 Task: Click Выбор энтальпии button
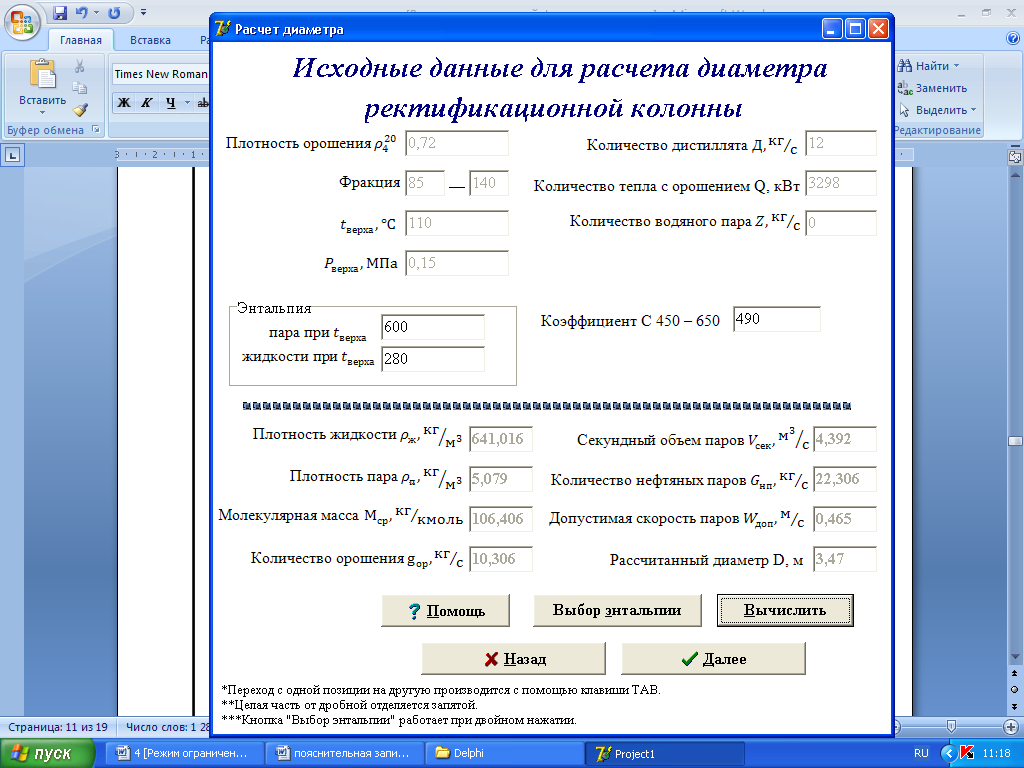point(617,611)
